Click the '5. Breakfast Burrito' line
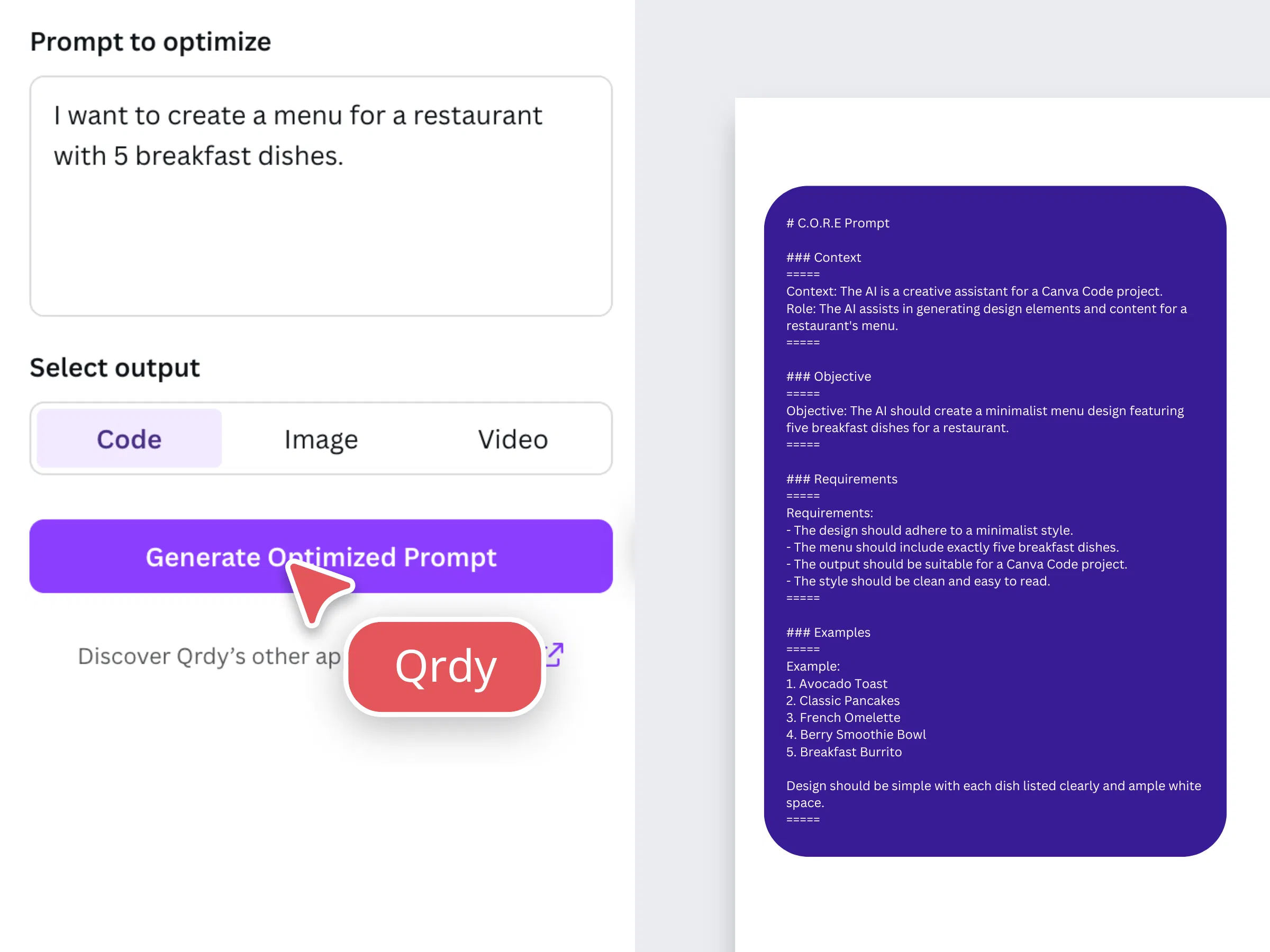 pyautogui.click(x=843, y=752)
